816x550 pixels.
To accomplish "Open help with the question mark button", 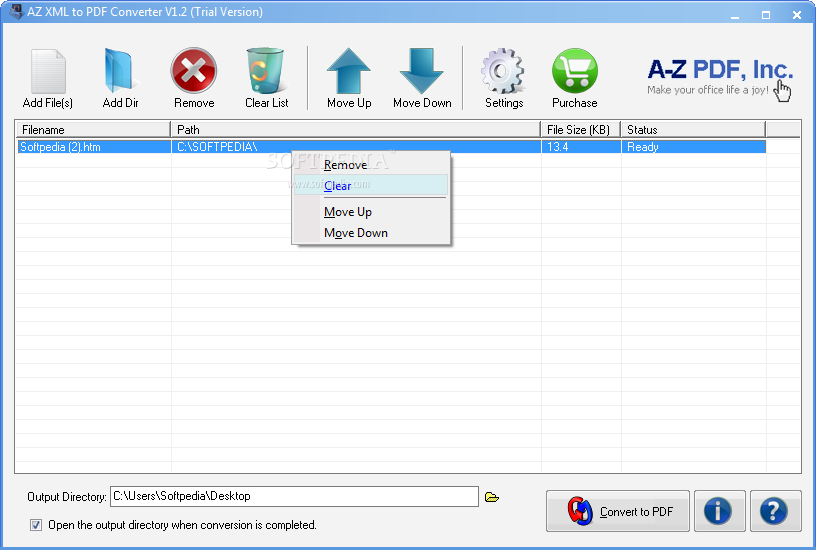I will click(x=775, y=511).
